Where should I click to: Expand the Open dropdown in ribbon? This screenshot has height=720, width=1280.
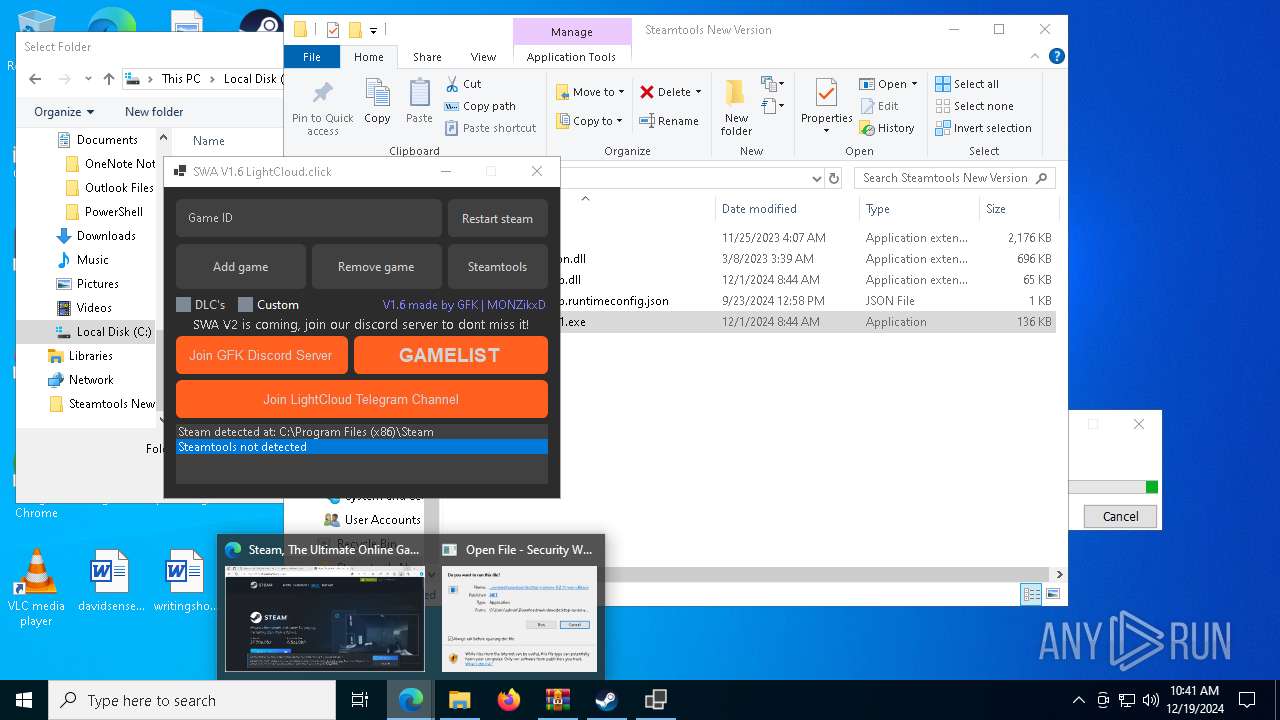(914, 84)
